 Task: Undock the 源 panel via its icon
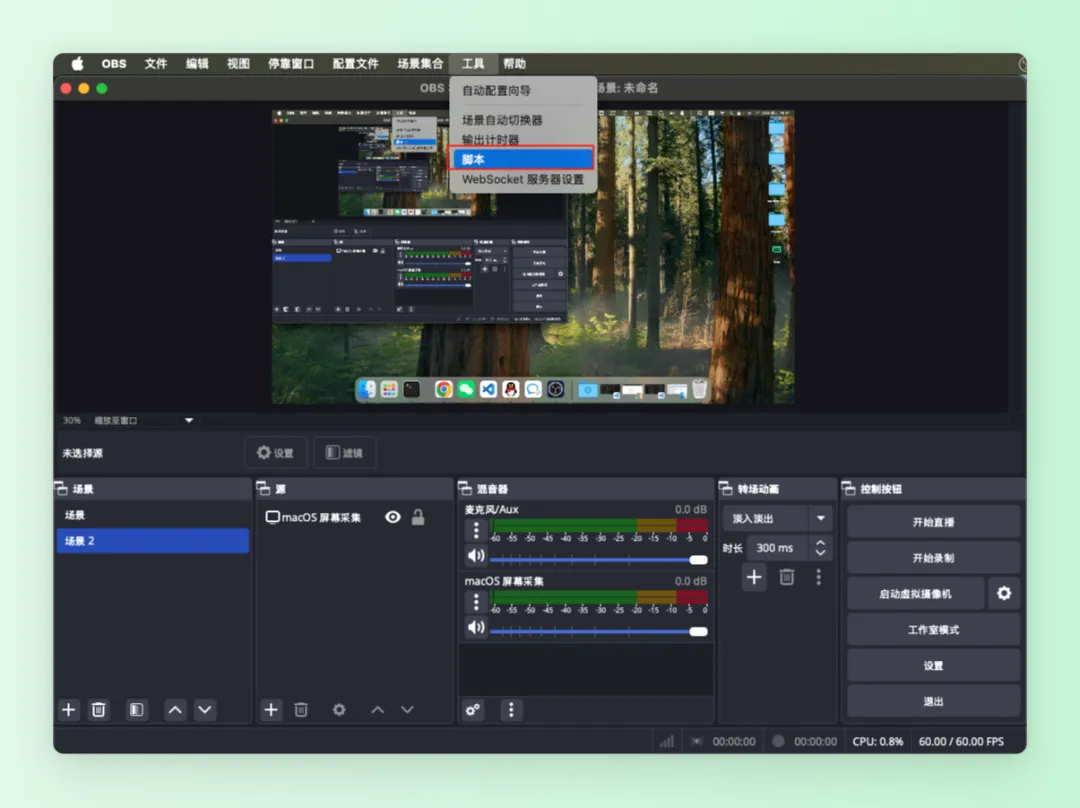coord(263,488)
